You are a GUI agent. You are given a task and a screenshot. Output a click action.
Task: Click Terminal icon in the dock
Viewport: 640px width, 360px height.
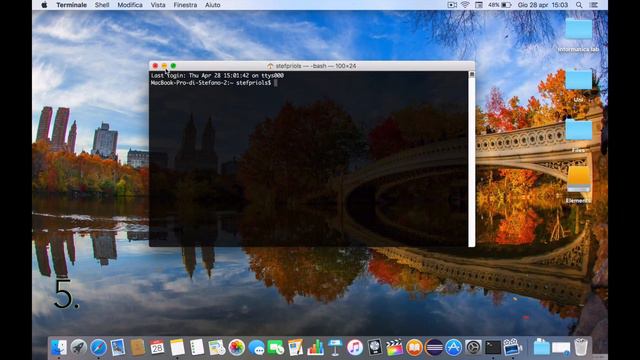(x=493, y=347)
